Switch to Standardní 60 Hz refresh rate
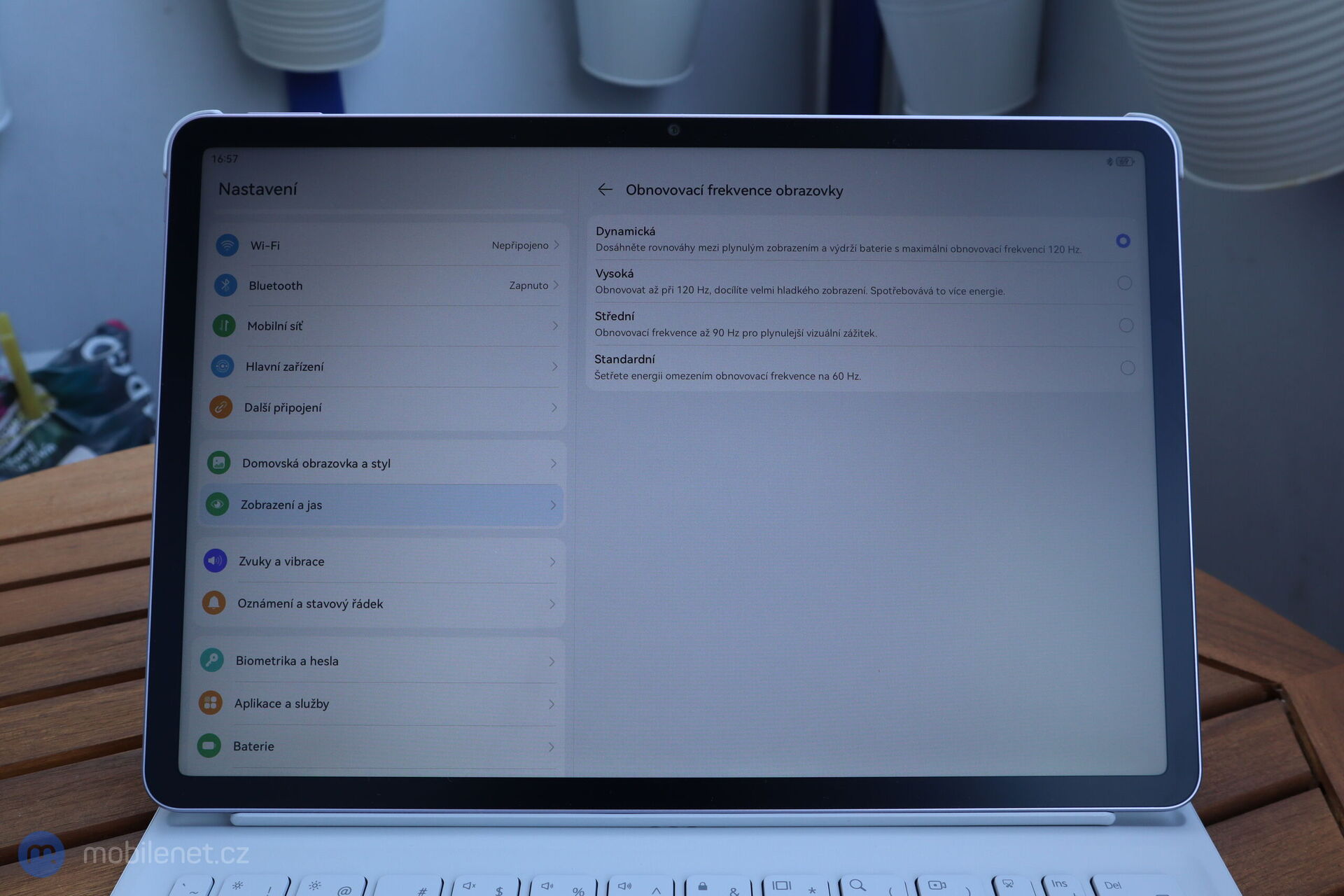Viewport: 1344px width, 896px height. click(1127, 367)
